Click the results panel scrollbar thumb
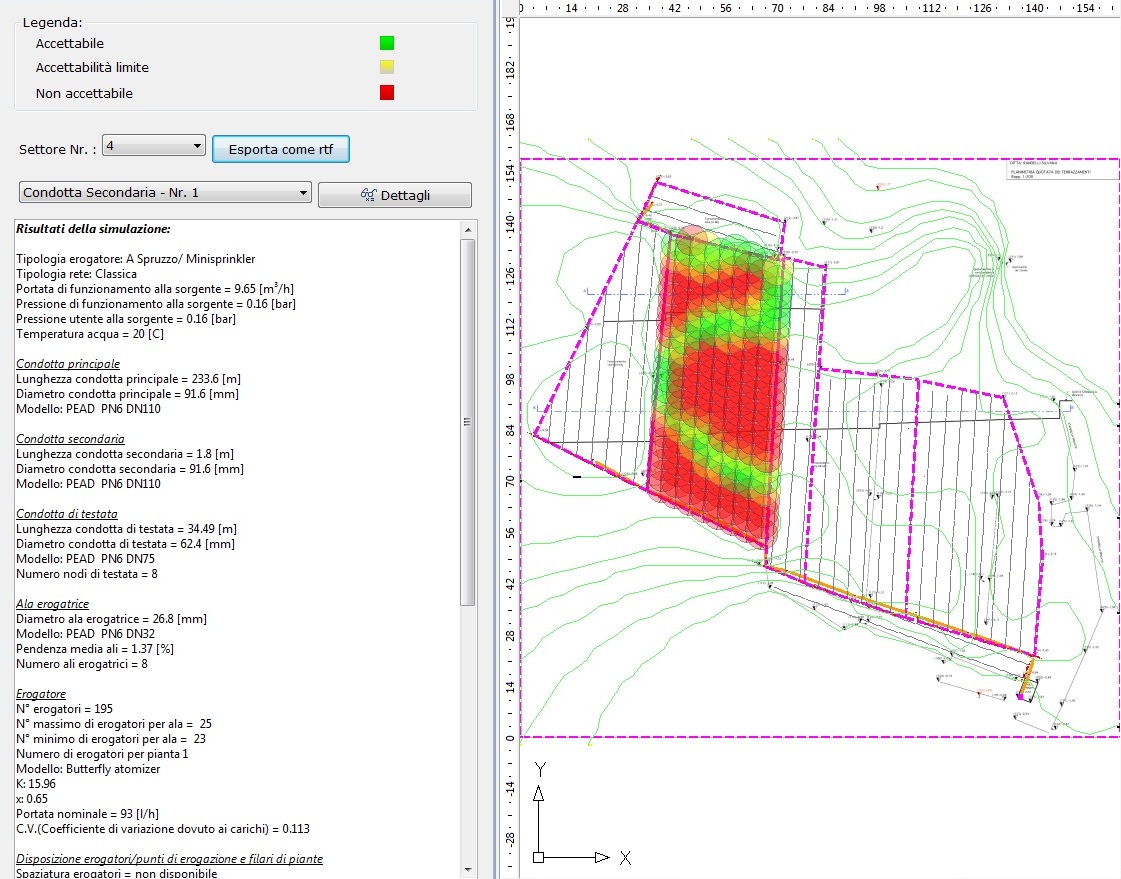Viewport: 1121px width, 879px height. click(x=467, y=420)
